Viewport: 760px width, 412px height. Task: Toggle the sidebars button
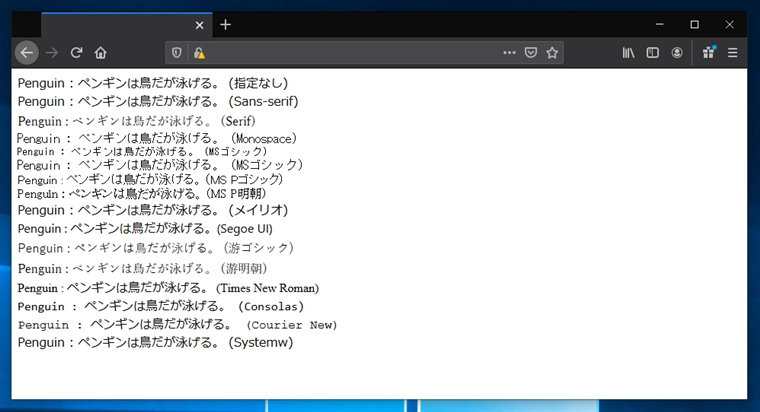point(653,53)
